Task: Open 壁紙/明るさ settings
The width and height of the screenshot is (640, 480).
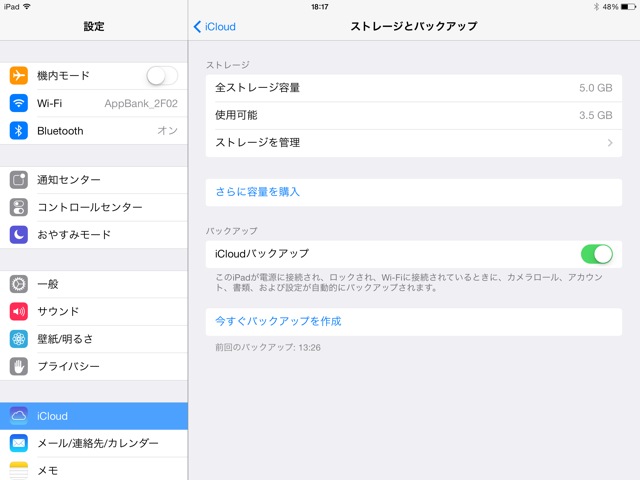Action: [x=94, y=339]
